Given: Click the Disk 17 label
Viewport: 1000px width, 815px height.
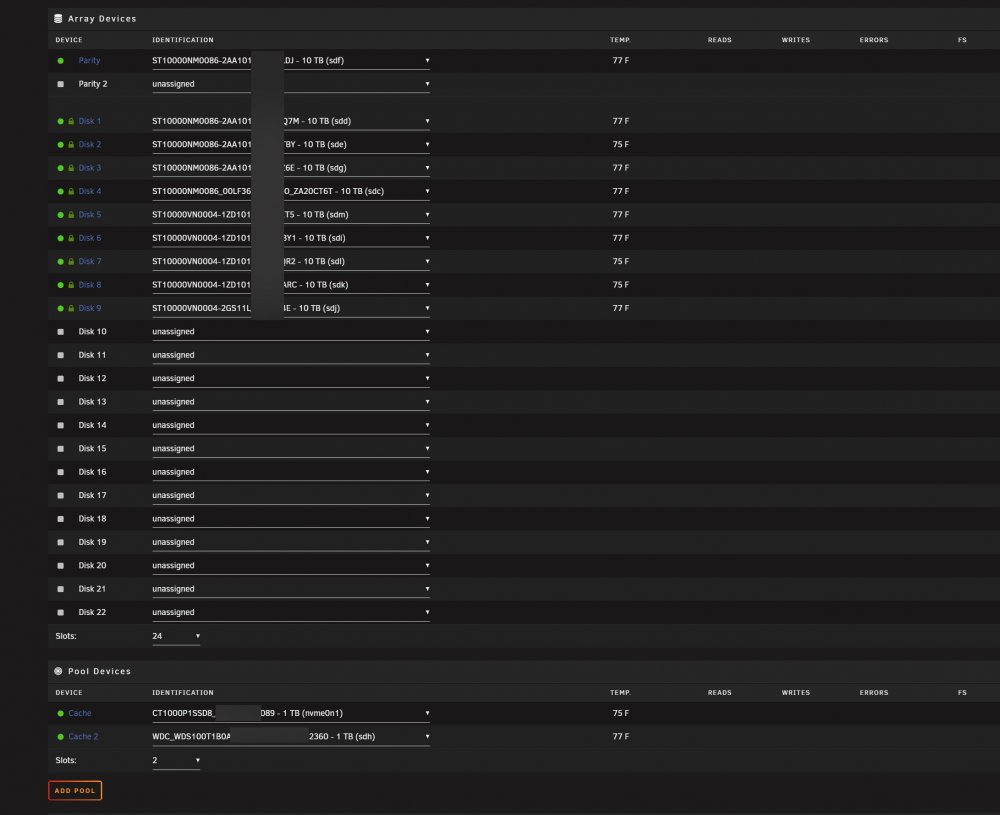Looking at the screenshot, I should [x=92, y=496].
